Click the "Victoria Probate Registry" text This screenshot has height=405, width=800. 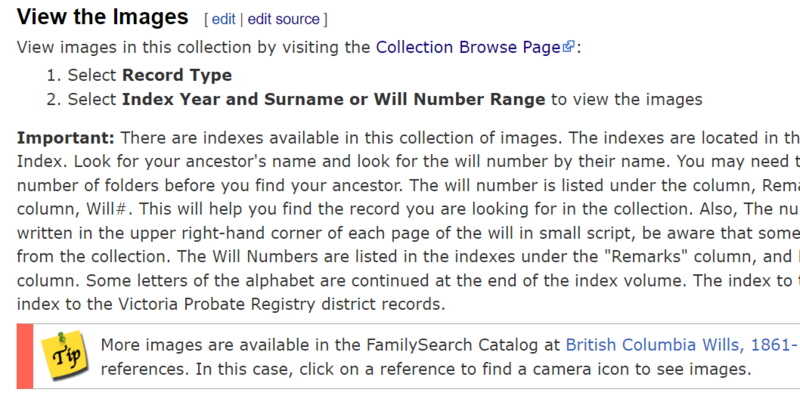click(216, 305)
